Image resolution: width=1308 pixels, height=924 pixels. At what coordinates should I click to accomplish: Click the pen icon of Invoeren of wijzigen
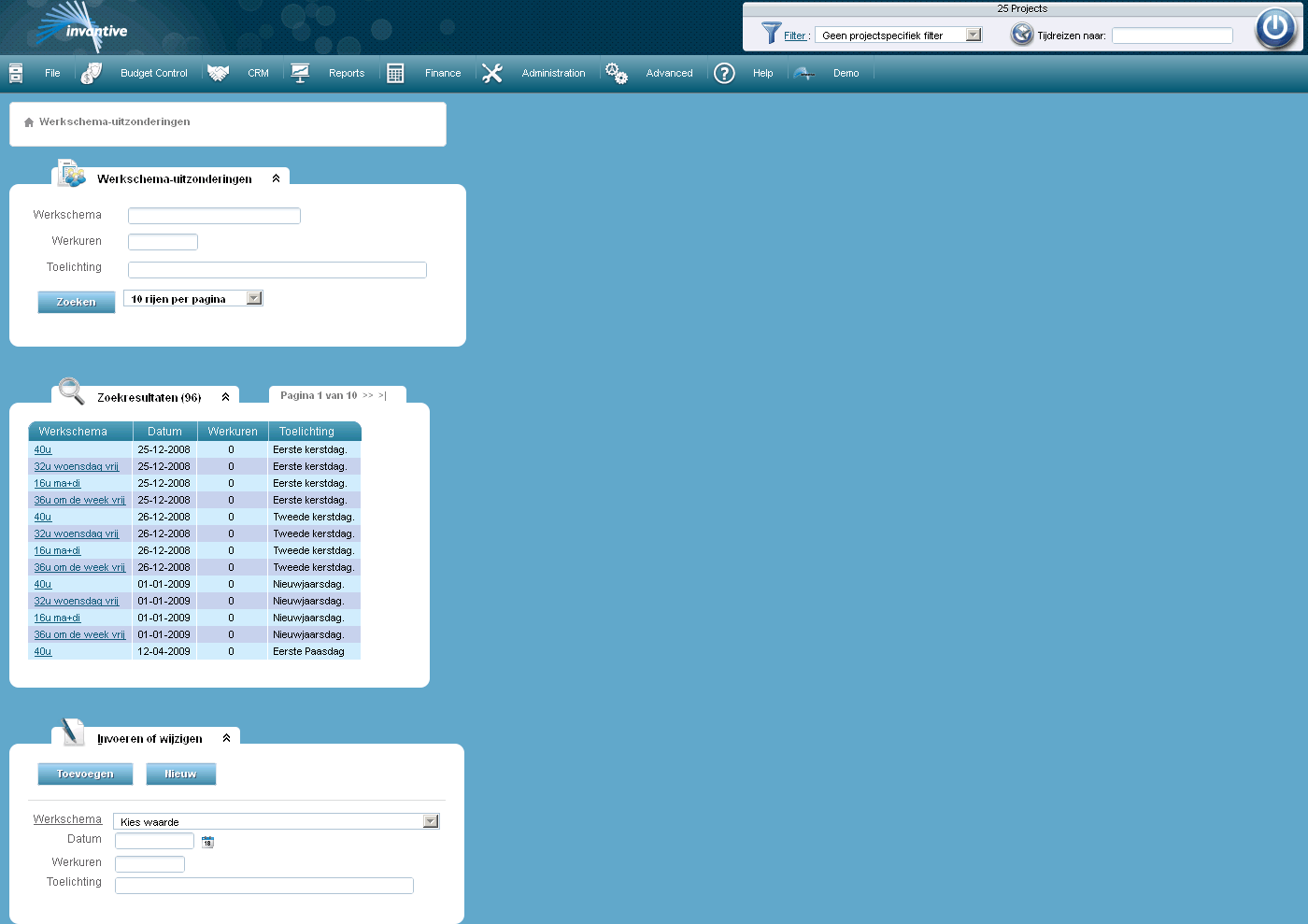(73, 732)
